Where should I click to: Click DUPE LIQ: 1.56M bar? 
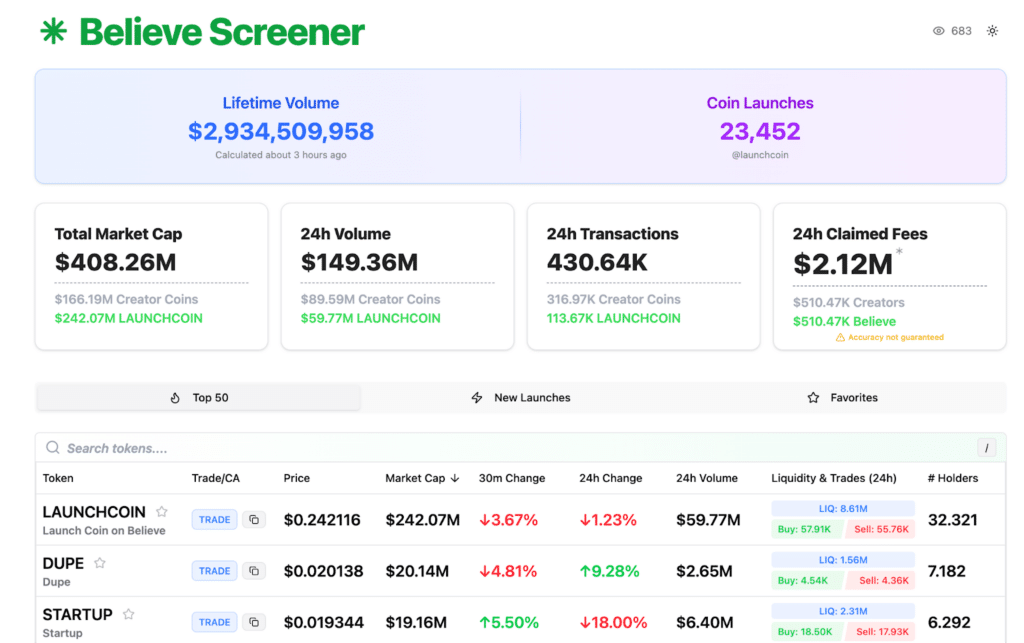click(x=843, y=560)
